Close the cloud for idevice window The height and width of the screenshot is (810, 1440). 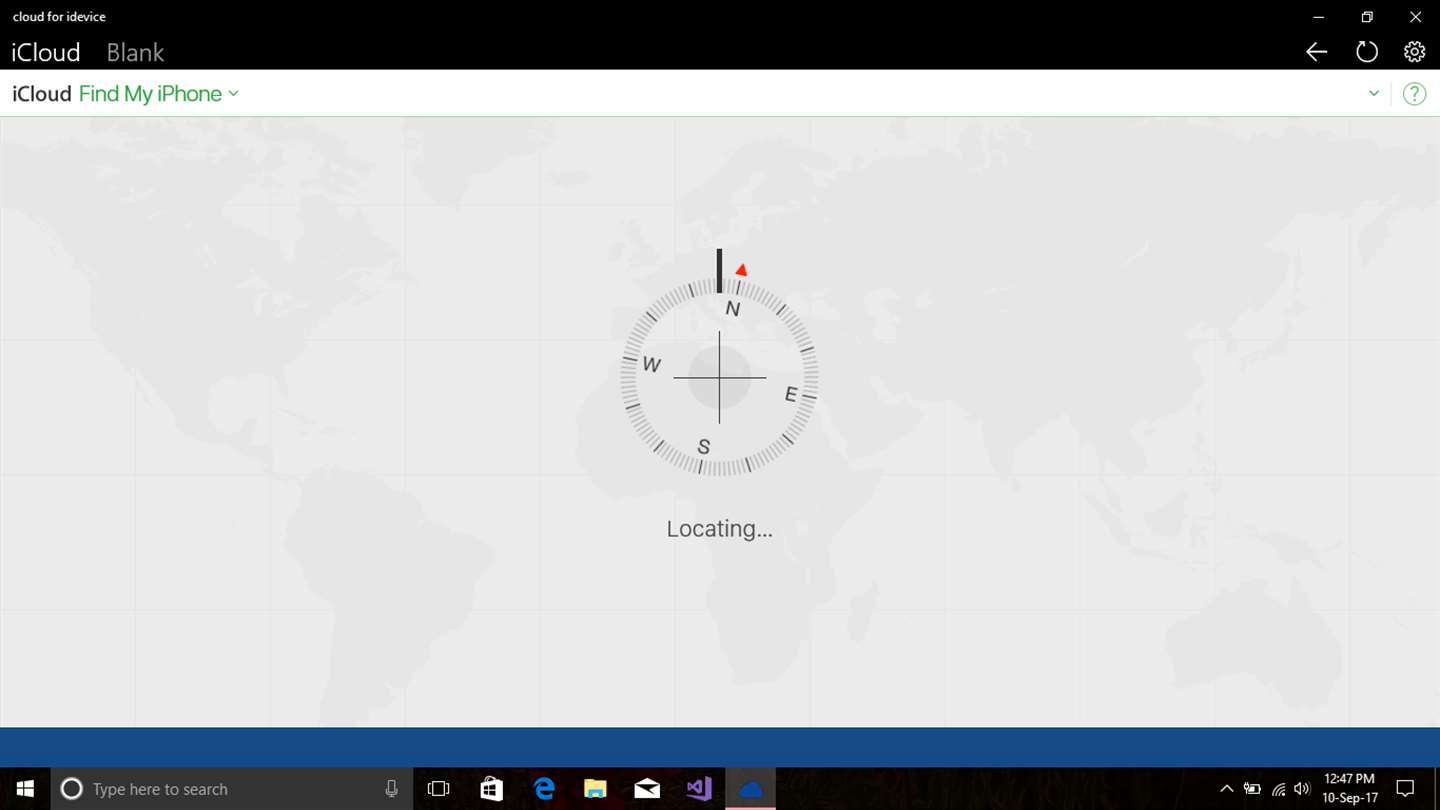click(x=1415, y=17)
